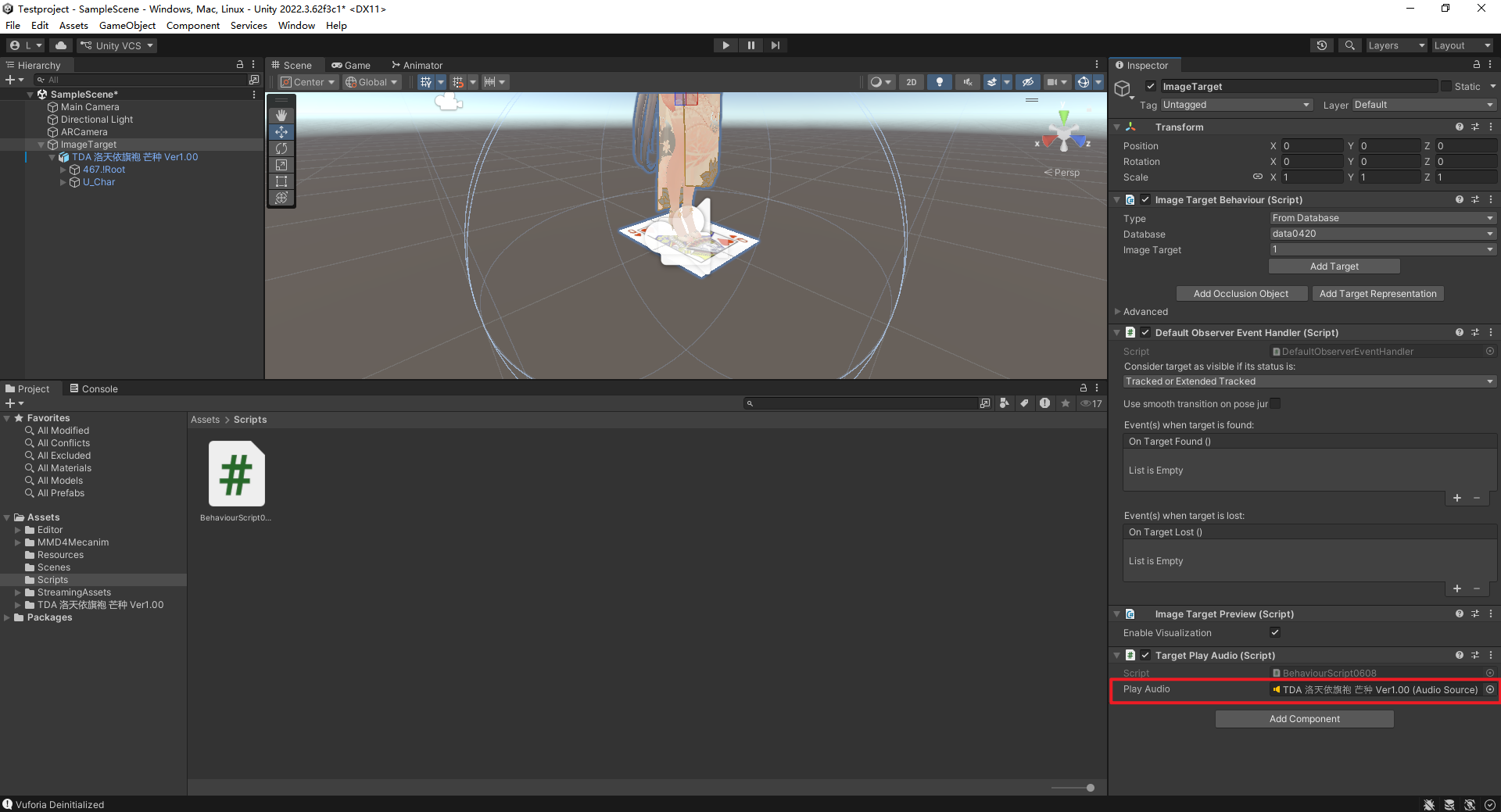The width and height of the screenshot is (1501, 812).
Task: Click the Play button
Action: tap(725, 45)
